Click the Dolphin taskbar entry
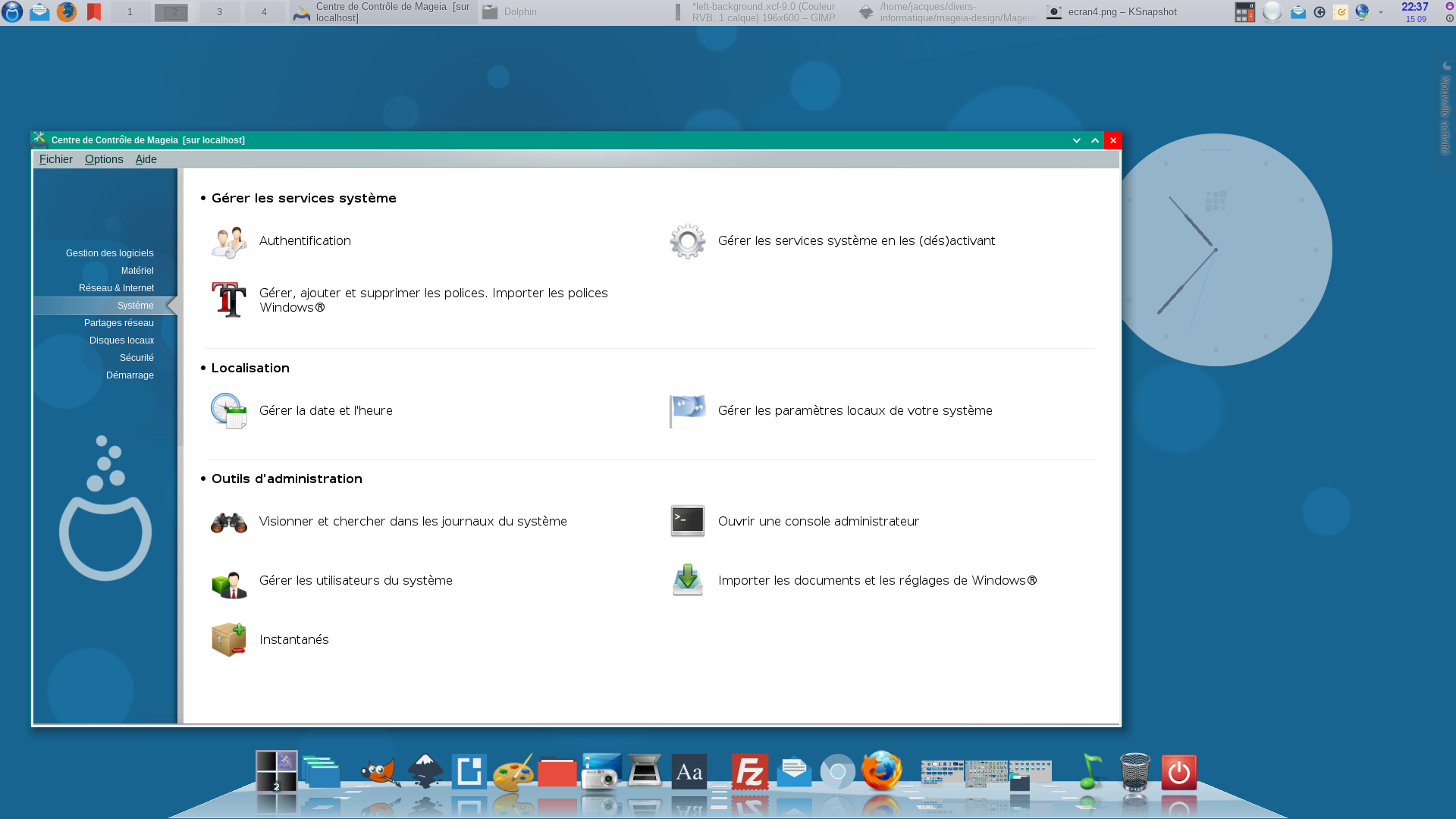 573,12
